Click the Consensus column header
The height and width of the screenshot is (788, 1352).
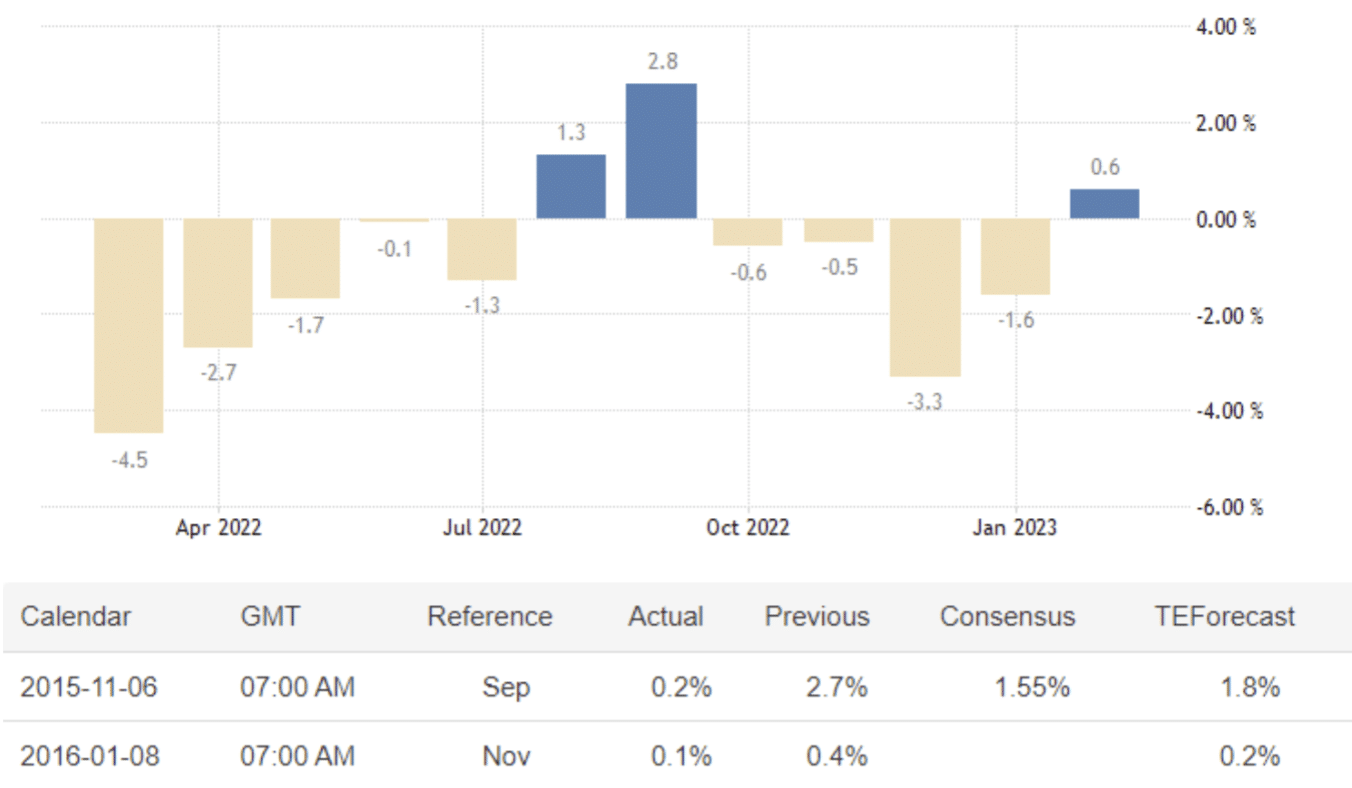point(1007,616)
